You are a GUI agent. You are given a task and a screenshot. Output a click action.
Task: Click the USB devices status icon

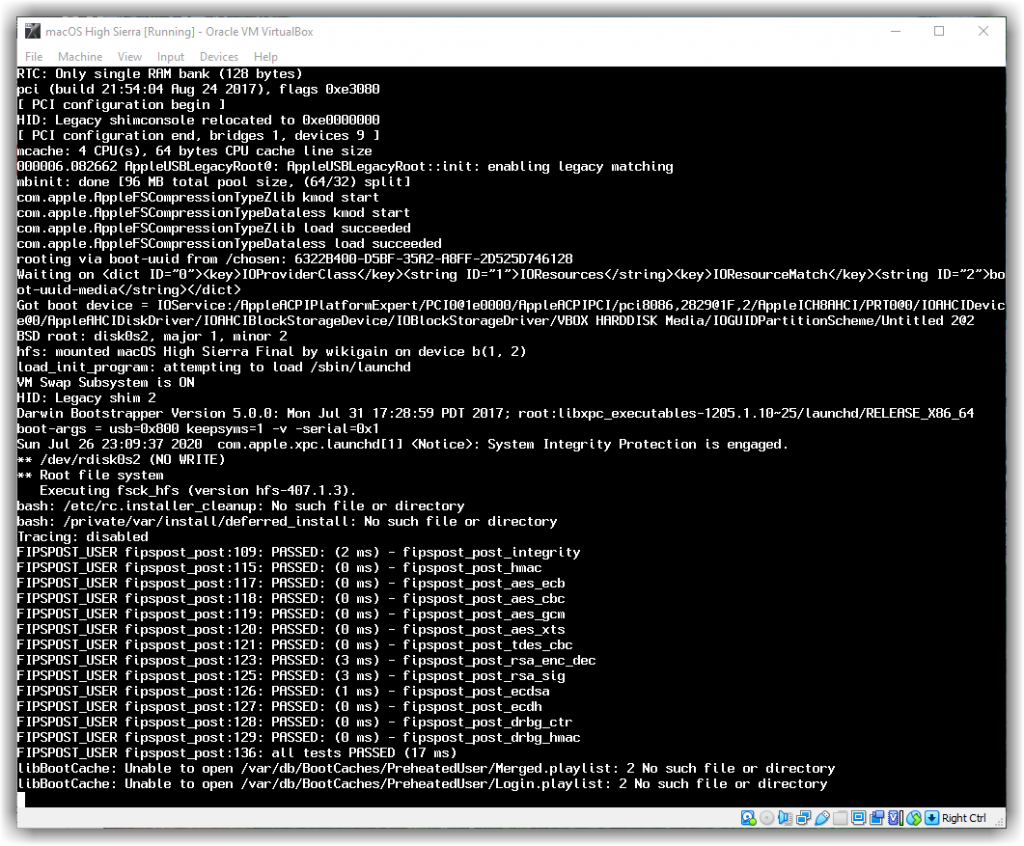[822, 817]
